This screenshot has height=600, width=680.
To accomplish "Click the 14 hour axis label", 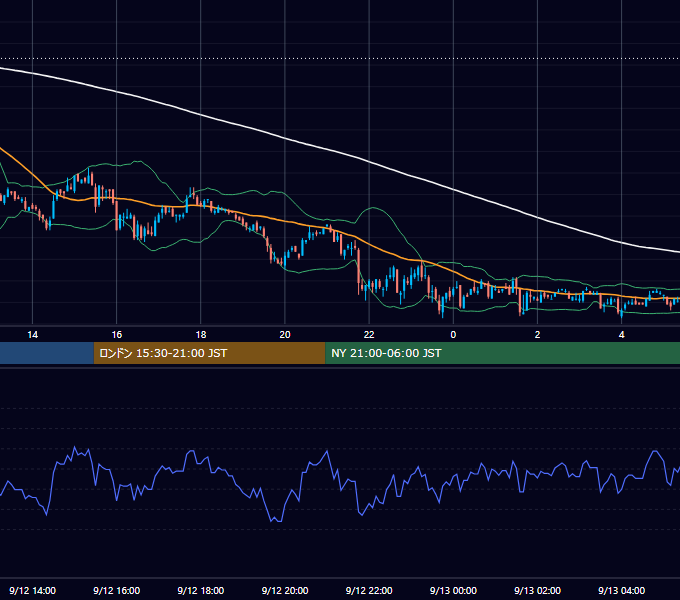I will click(33, 335).
